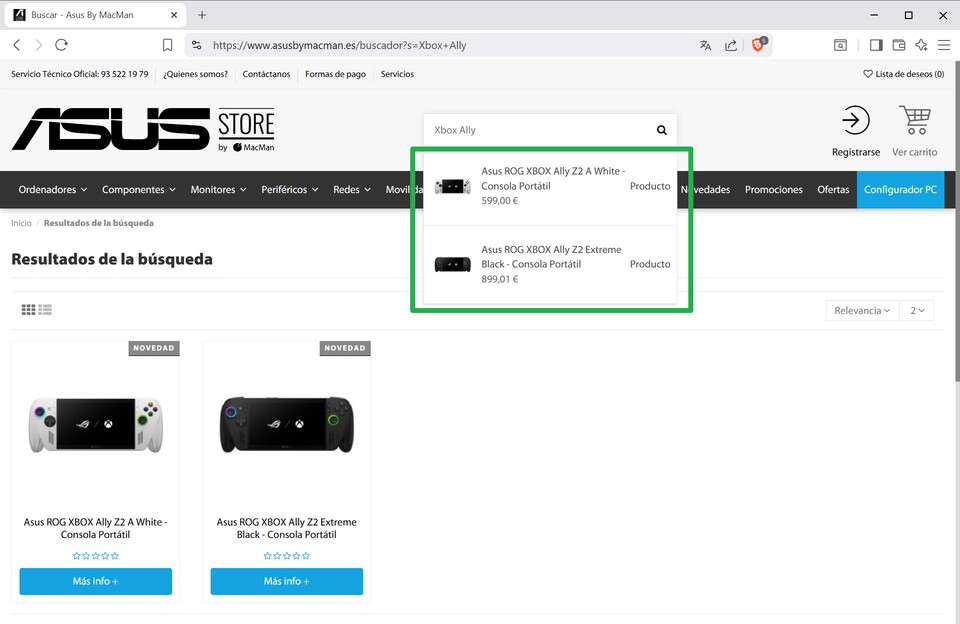Click the search magnifier icon
Screen dimensions: 960x624
pos(662,130)
